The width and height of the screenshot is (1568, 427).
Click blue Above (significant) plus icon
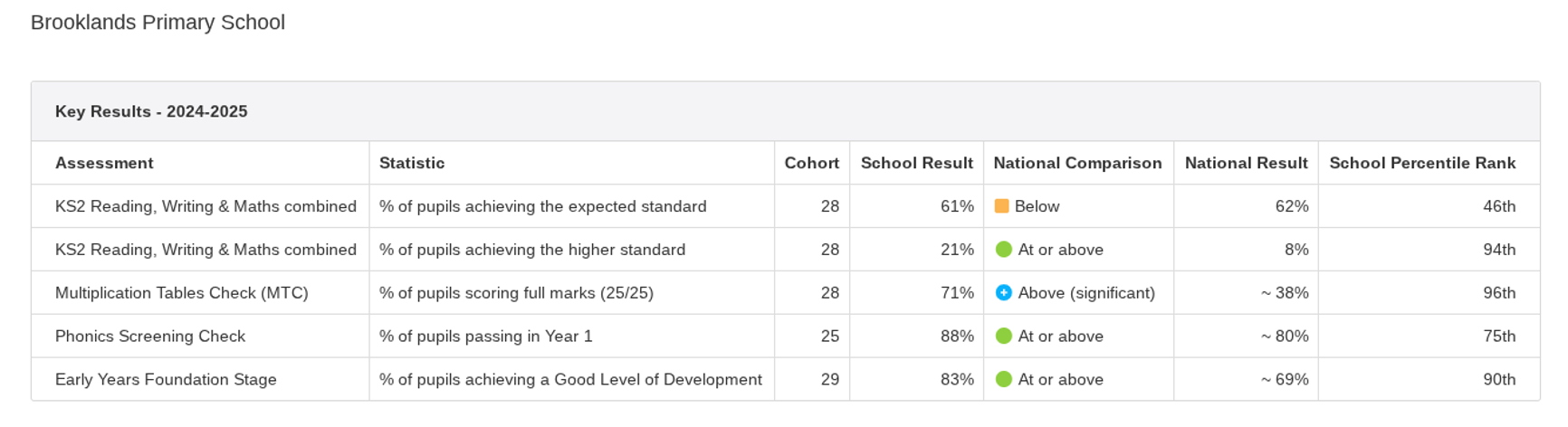click(1003, 293)
